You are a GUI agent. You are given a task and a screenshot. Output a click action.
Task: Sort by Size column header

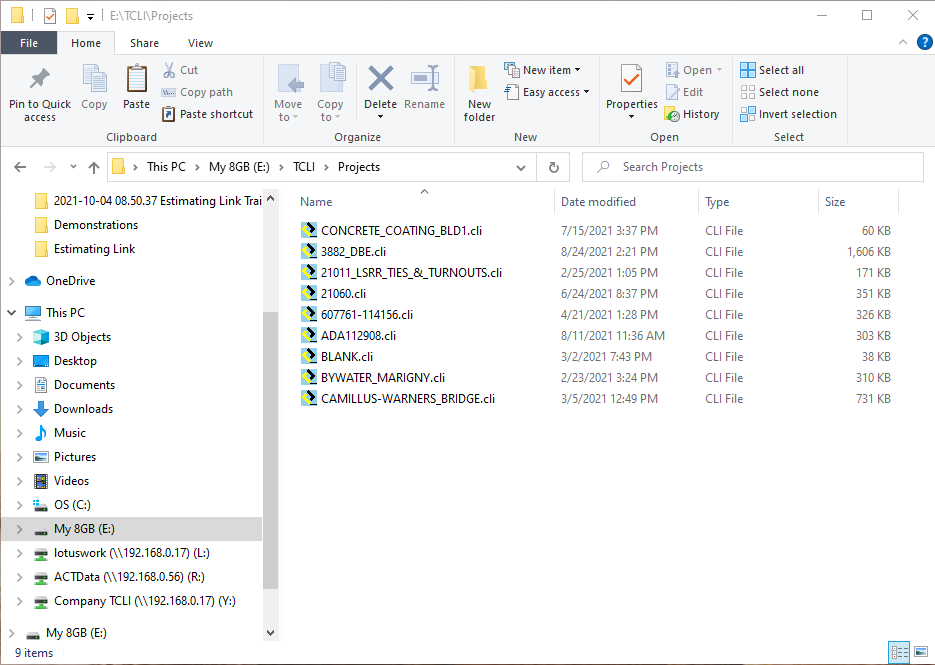click(857, 202)
